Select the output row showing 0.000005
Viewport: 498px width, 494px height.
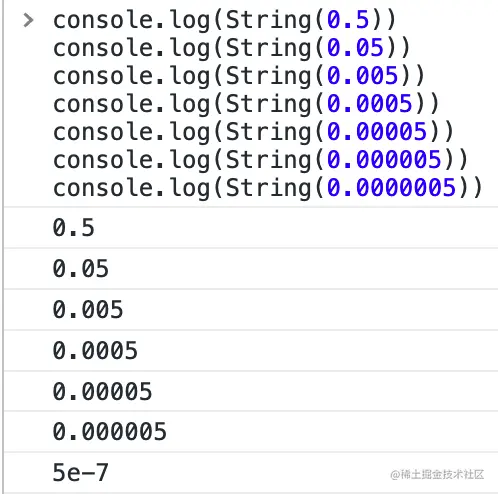251,432
